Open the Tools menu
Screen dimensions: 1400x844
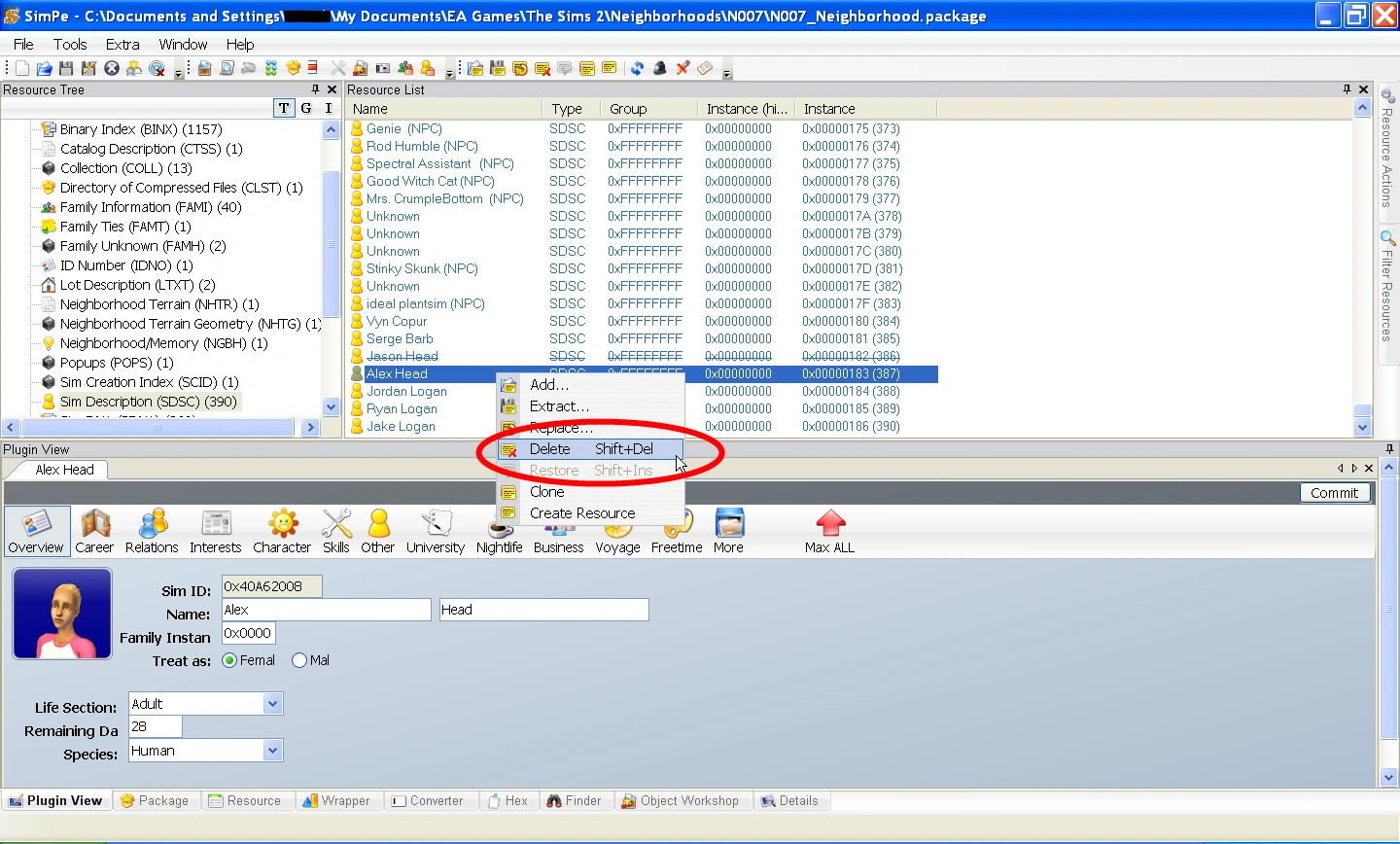click(70, 45)
